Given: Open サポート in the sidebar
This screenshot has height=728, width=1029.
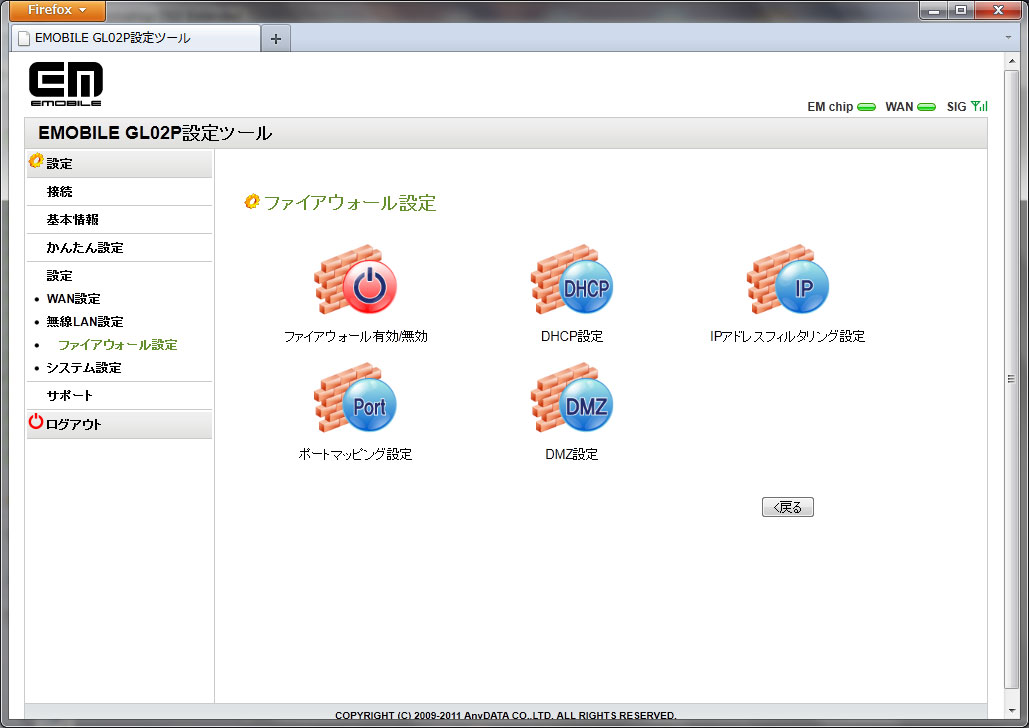Looking at the screenshot, I should [x=70, y=396].
